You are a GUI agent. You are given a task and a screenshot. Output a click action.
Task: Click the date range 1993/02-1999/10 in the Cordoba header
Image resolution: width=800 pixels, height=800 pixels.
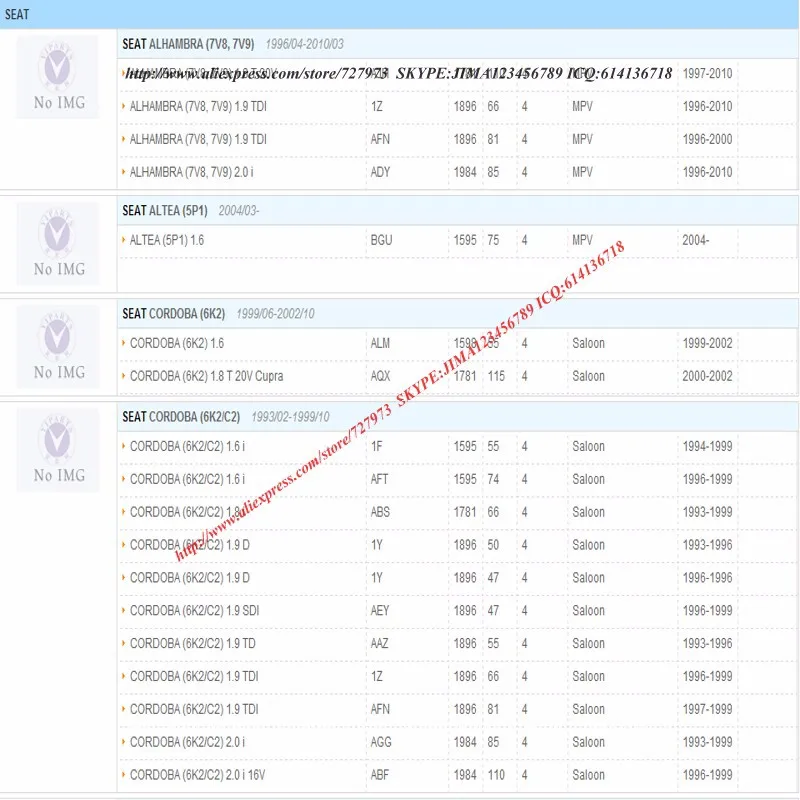[290, 417]
